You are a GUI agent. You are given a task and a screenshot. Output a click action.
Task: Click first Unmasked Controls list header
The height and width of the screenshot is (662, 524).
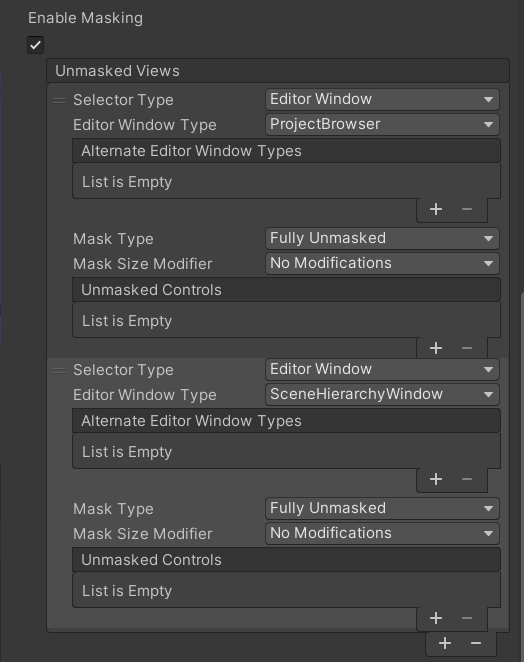(286, 290)
